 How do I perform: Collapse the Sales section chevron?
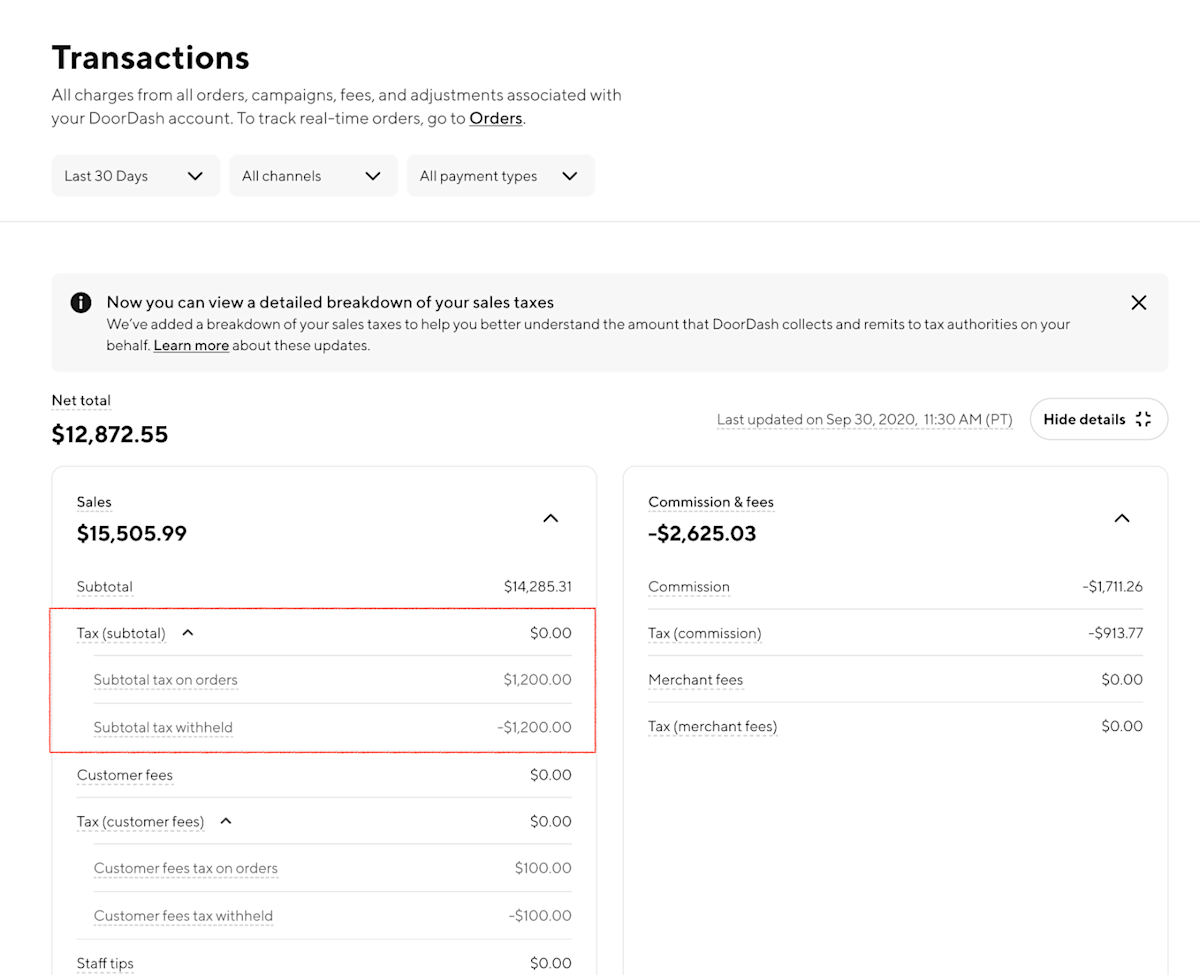tap(550, 518)
